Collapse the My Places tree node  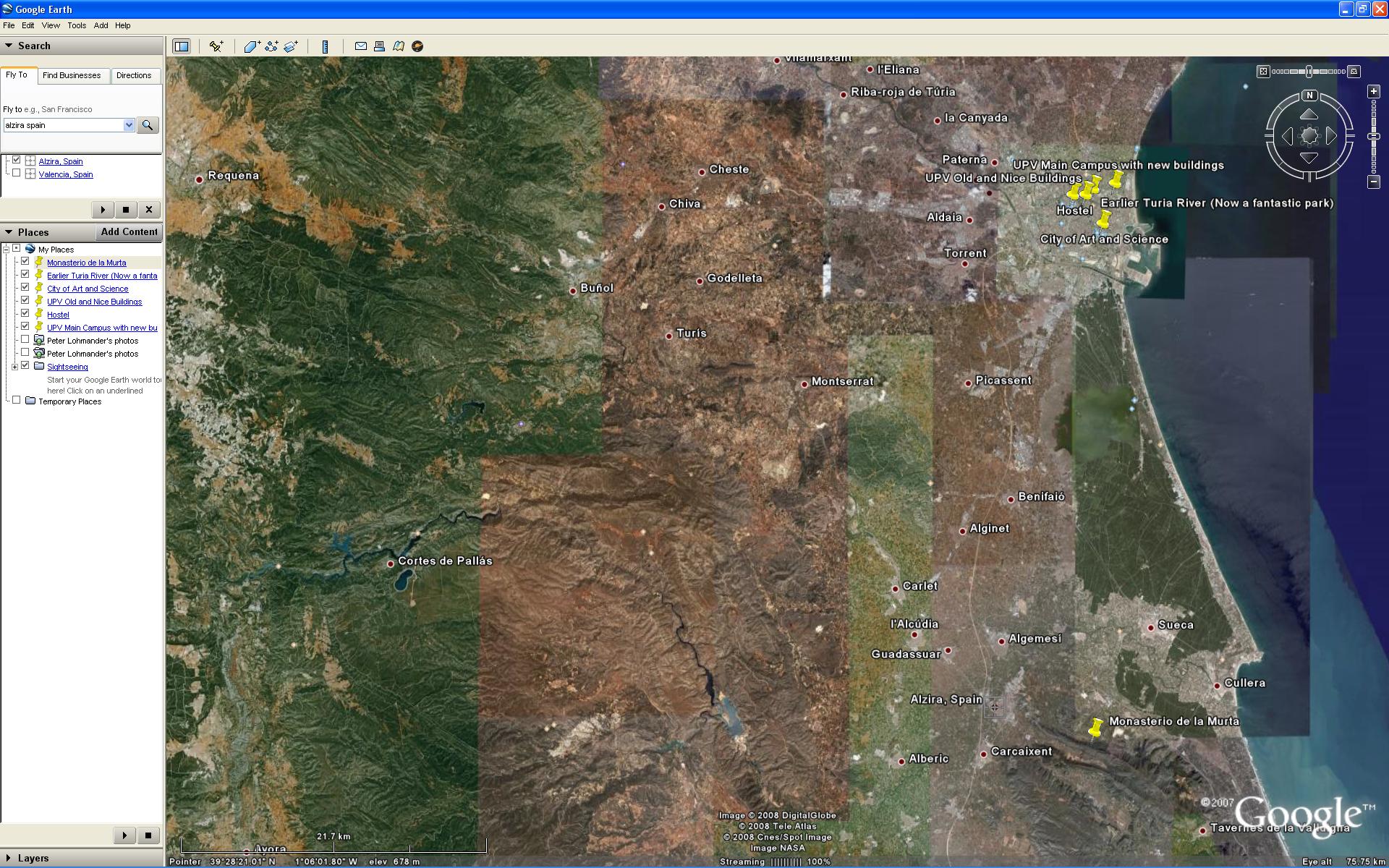6,250
